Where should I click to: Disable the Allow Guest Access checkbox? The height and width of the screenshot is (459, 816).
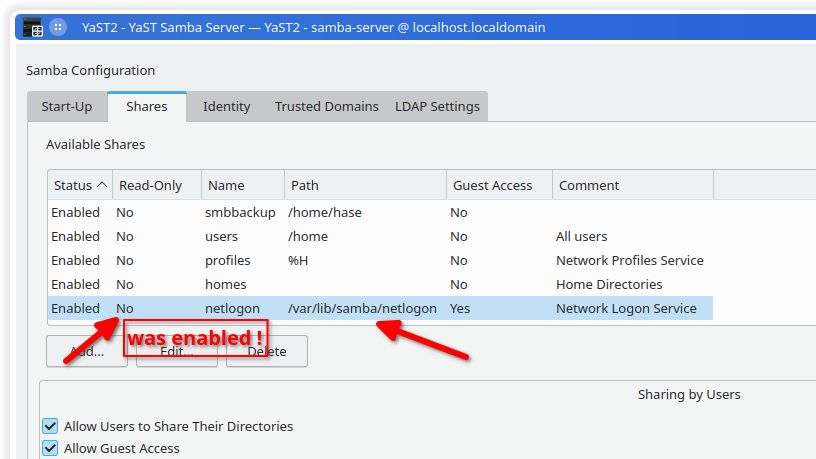click(51, 448)
